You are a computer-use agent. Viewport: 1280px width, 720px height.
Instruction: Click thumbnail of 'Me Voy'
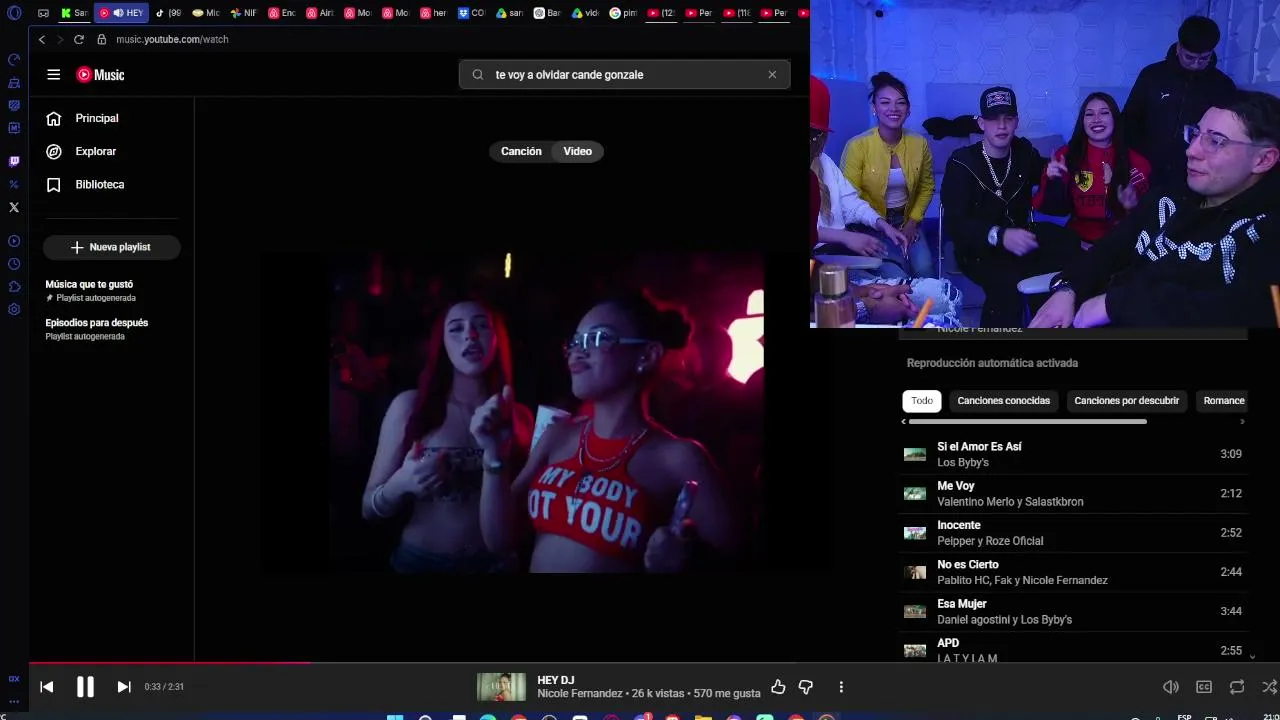[x=915, y=493]
